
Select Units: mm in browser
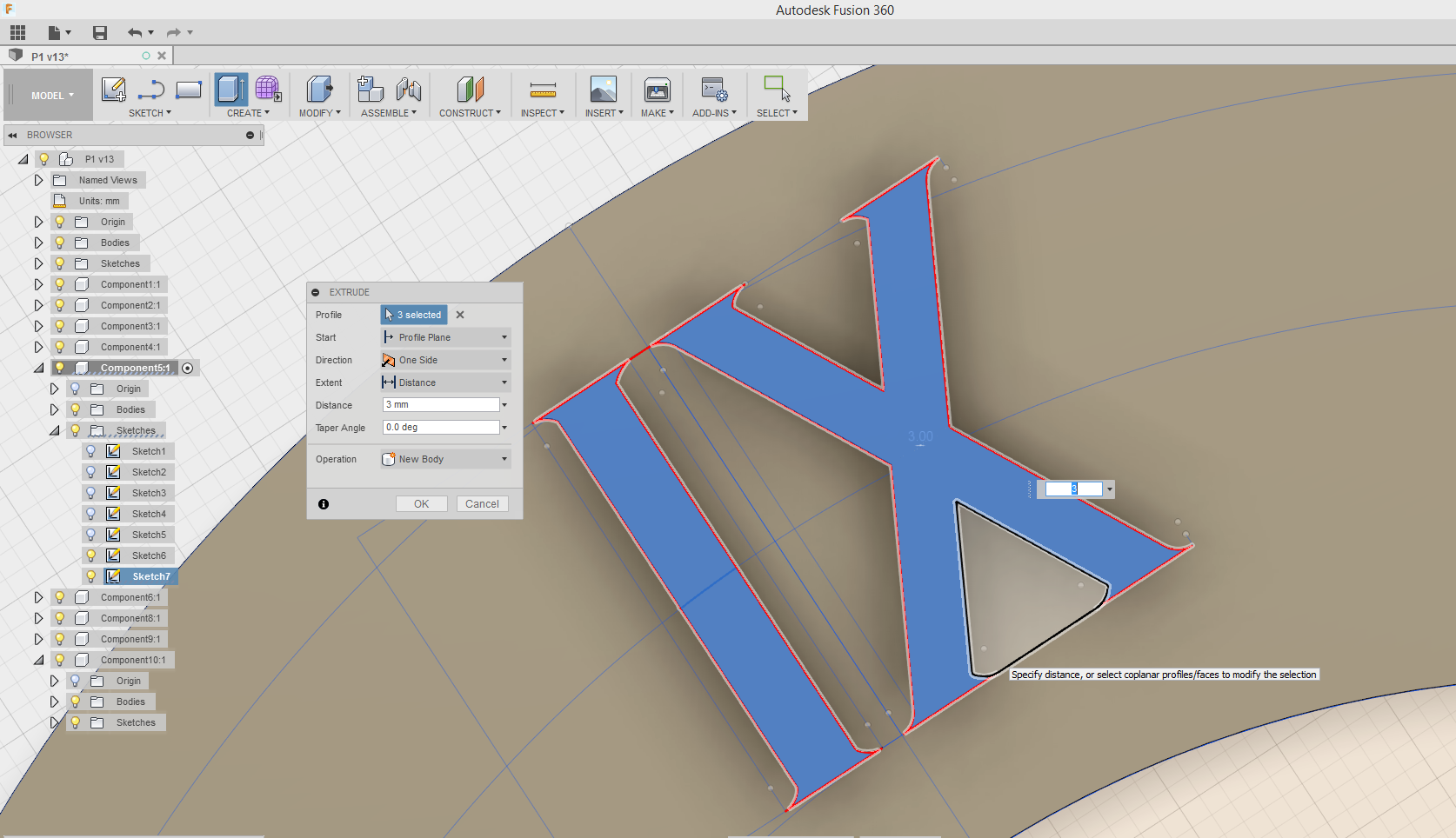(x=99, y=201)
